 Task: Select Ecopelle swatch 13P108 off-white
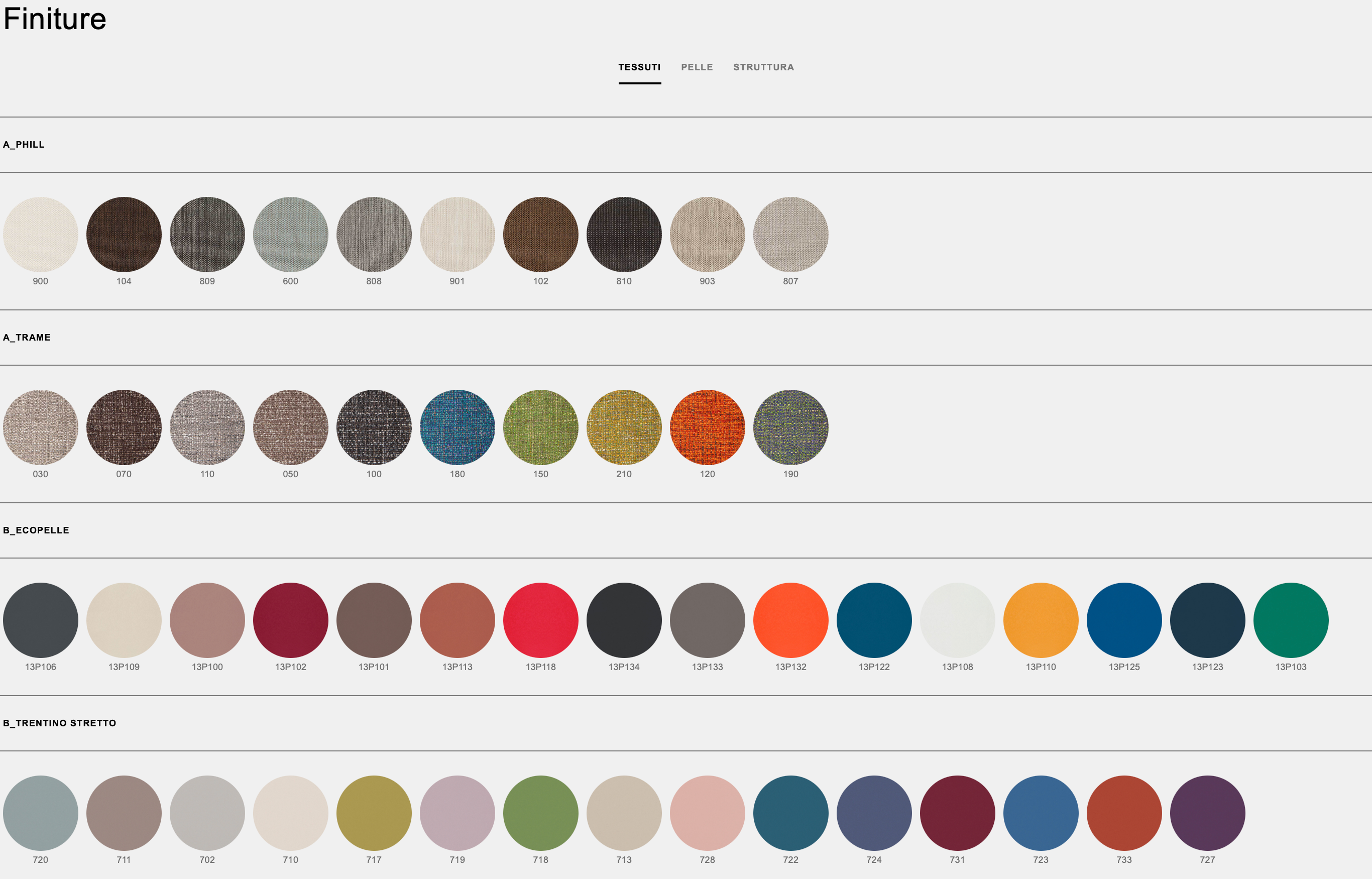click(x=957, y=620)
